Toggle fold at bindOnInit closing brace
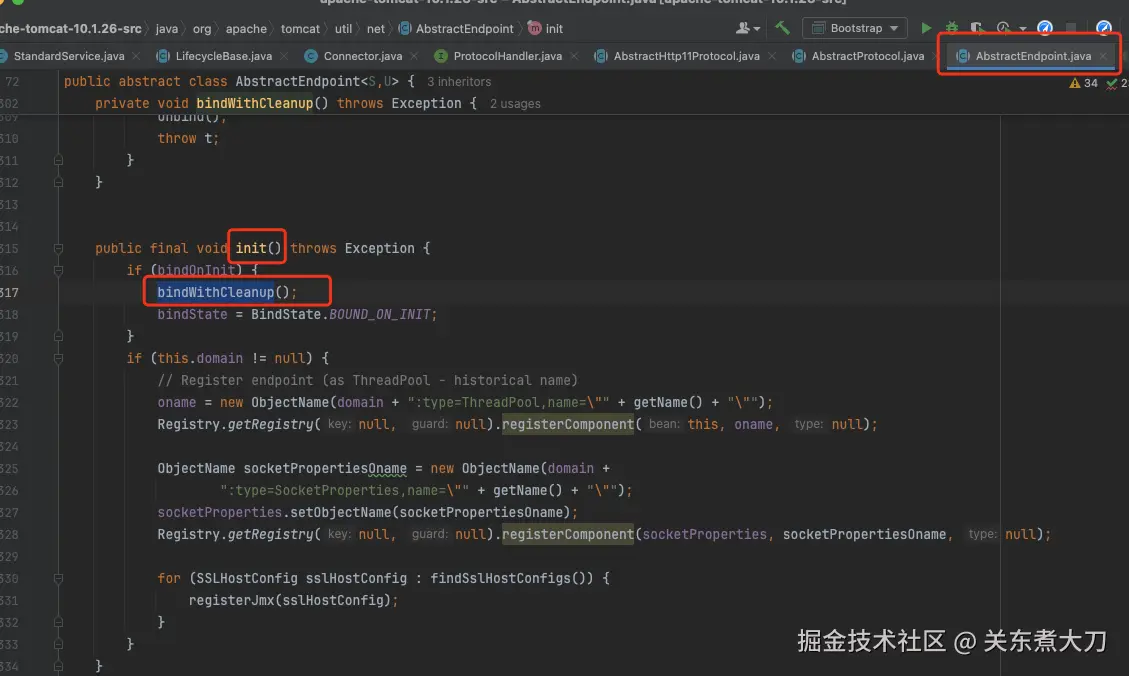1129x676 pixels. (58, 336)
